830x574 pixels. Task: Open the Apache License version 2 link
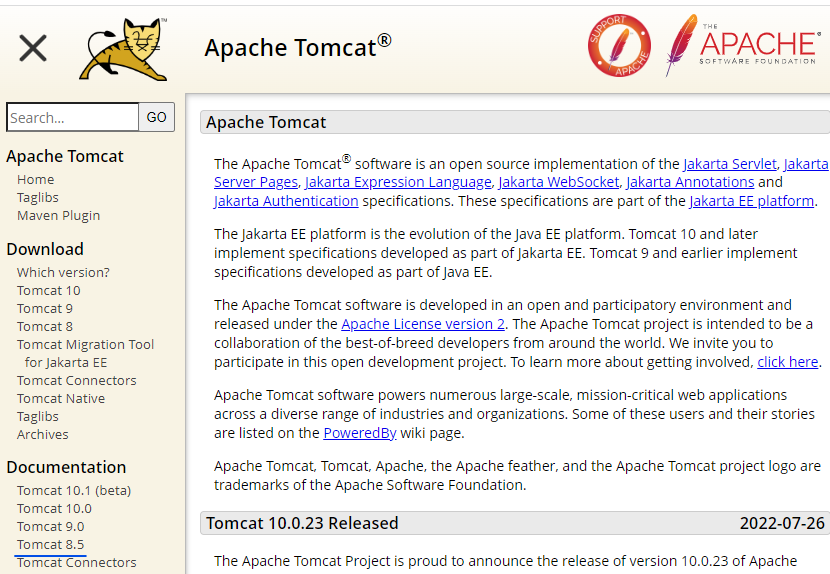pyautogui.click(x=423, y=324)
